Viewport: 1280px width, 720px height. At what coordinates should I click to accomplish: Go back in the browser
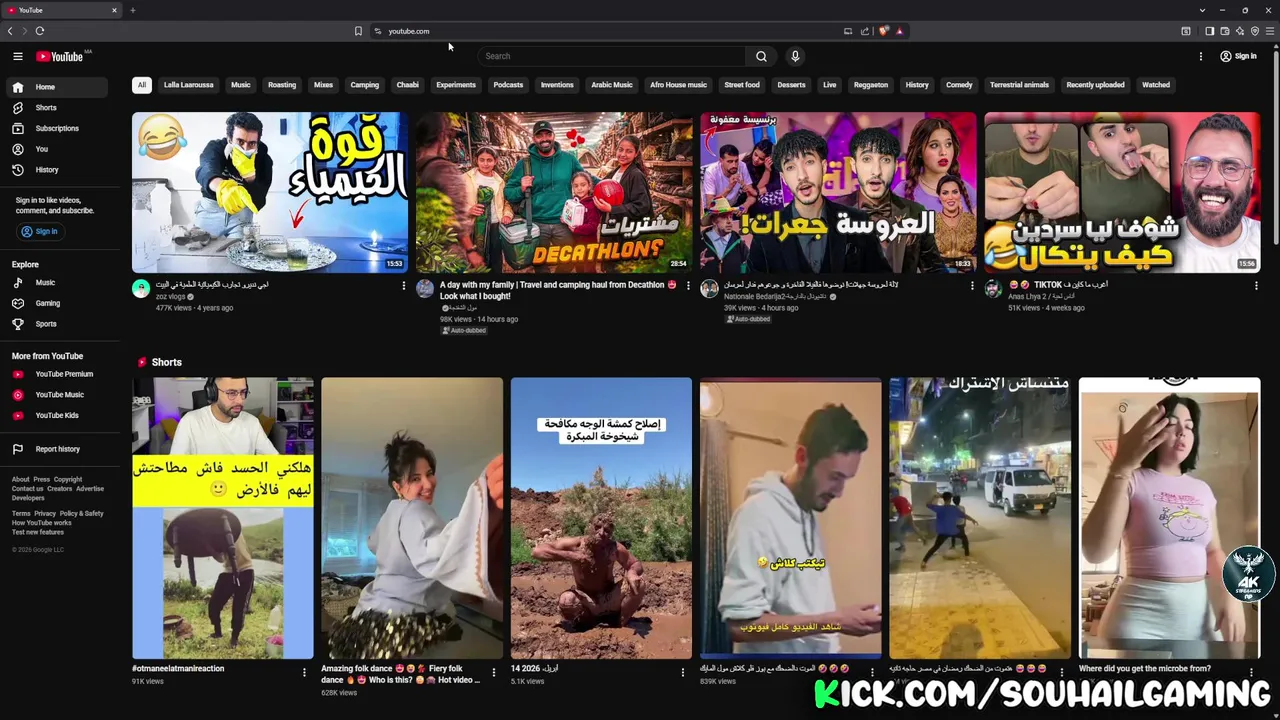pyautogui.click(x=10, y=31)
